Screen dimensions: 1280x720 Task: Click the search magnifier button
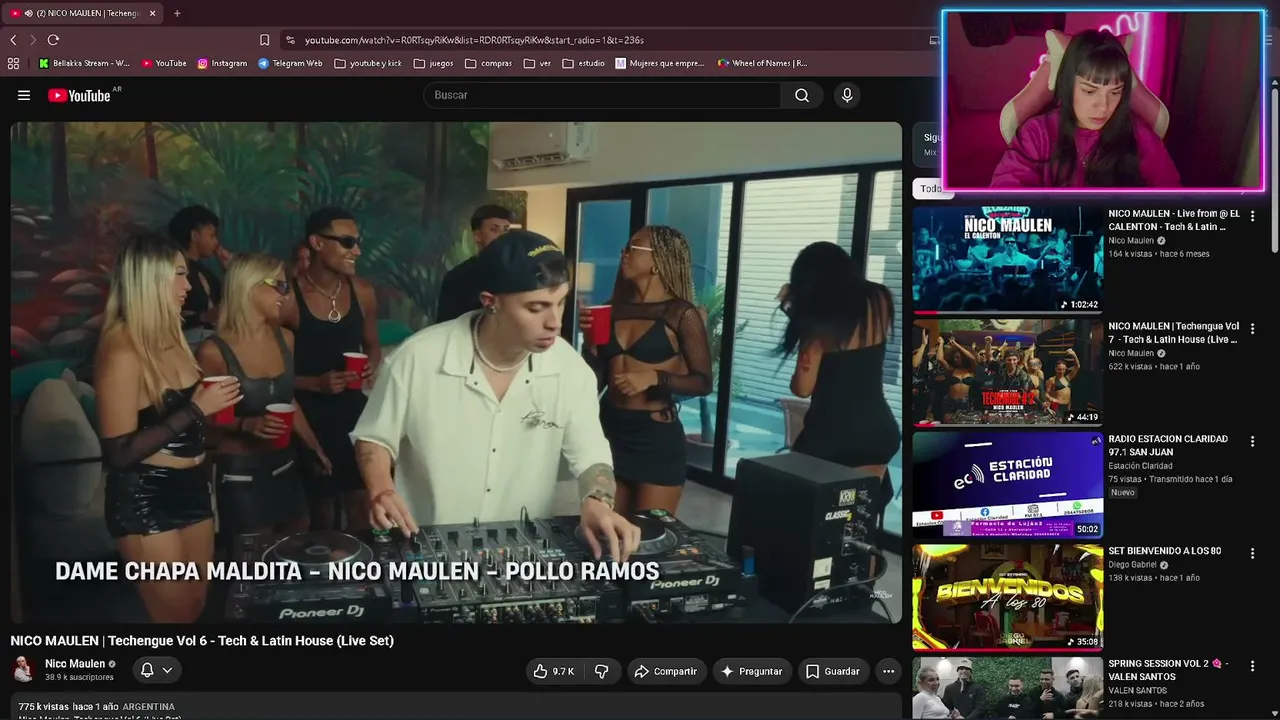click(x=802, y=95)
